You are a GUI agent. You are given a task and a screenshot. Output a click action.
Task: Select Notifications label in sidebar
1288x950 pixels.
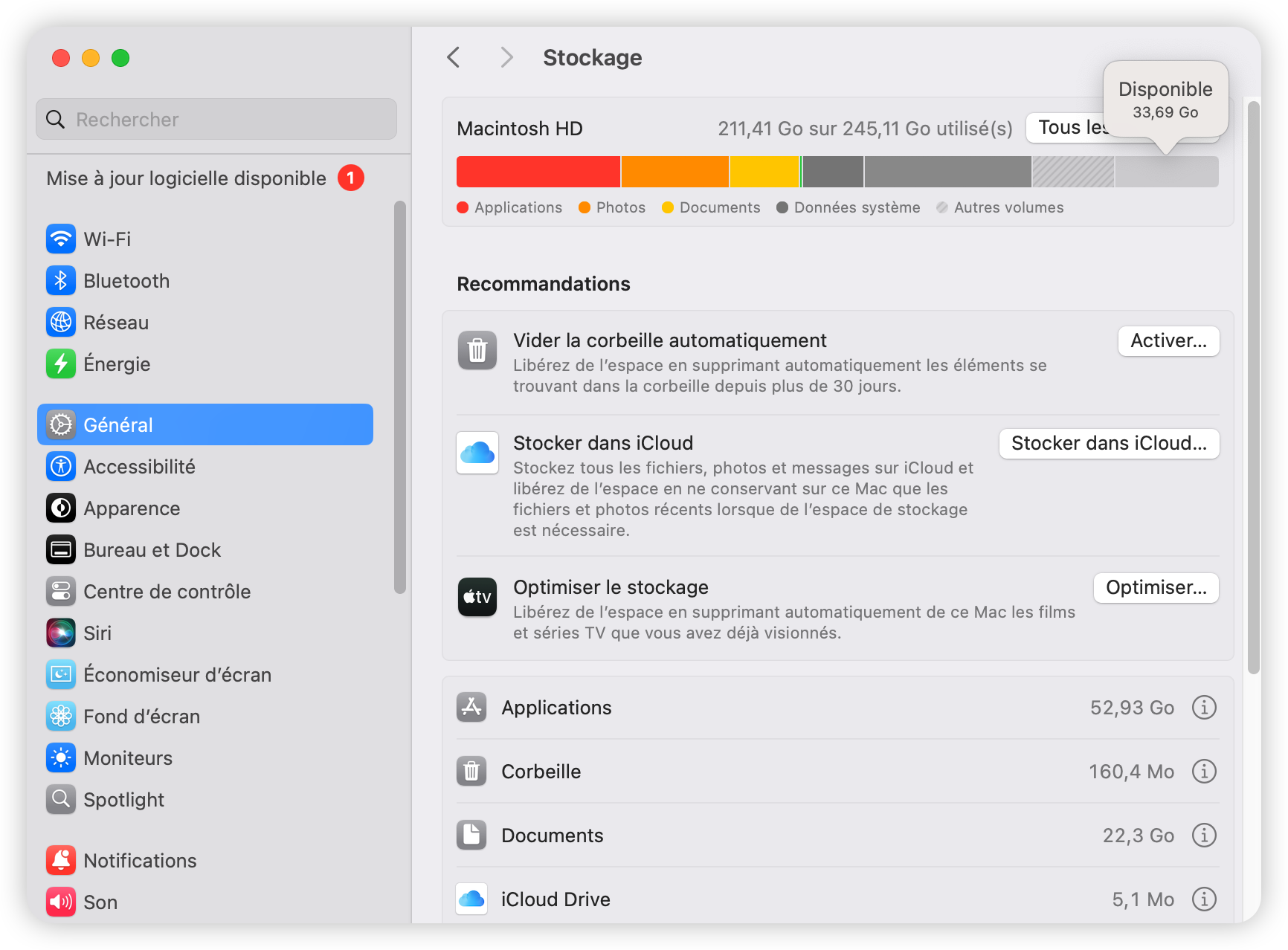(140, 861)
